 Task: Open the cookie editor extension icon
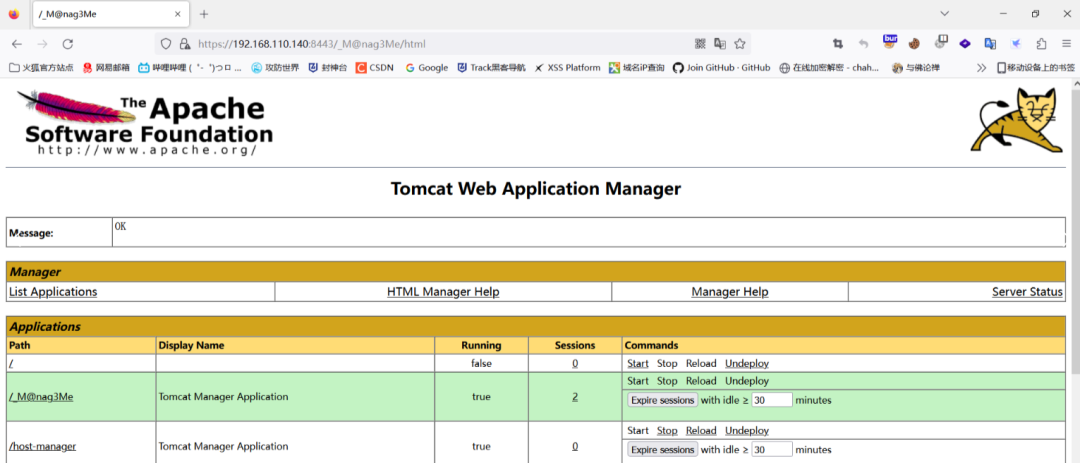pos(914,43)
